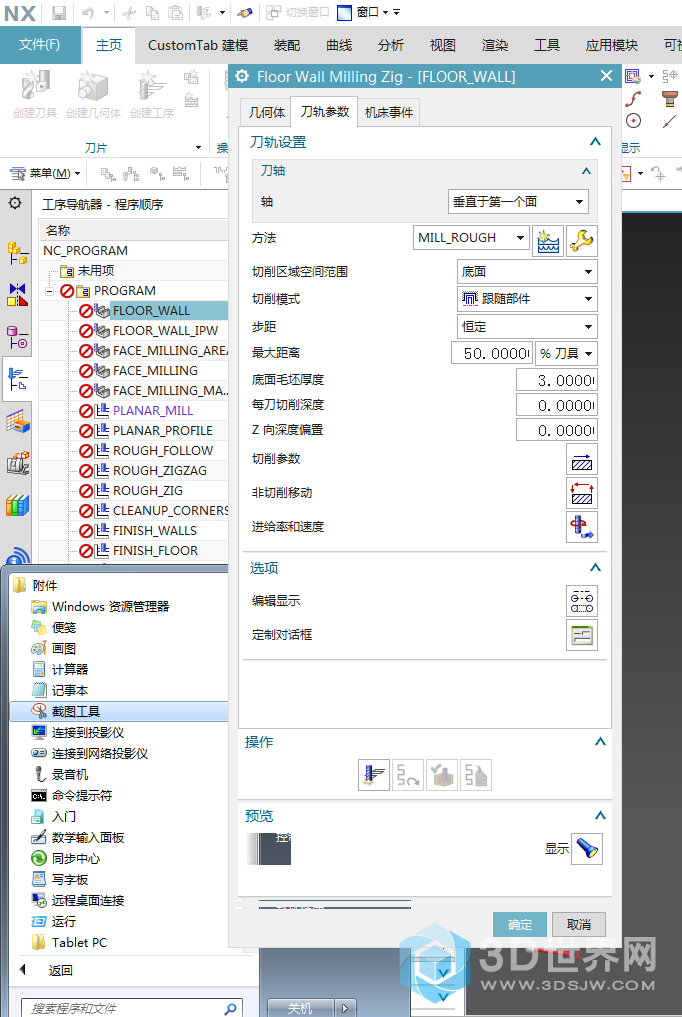682x1017 pixels.
Task: Click the Paste clipboard icon
Action: click(175, 12)
